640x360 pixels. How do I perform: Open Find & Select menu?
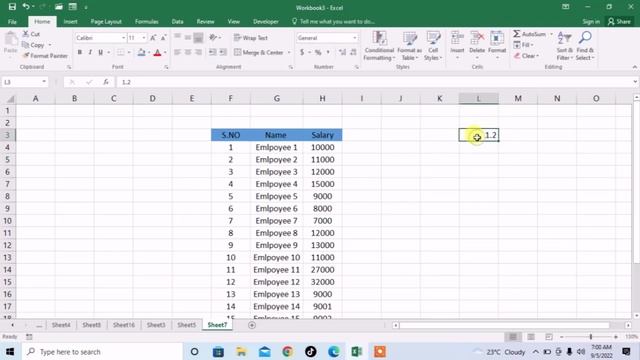point(585,46)
